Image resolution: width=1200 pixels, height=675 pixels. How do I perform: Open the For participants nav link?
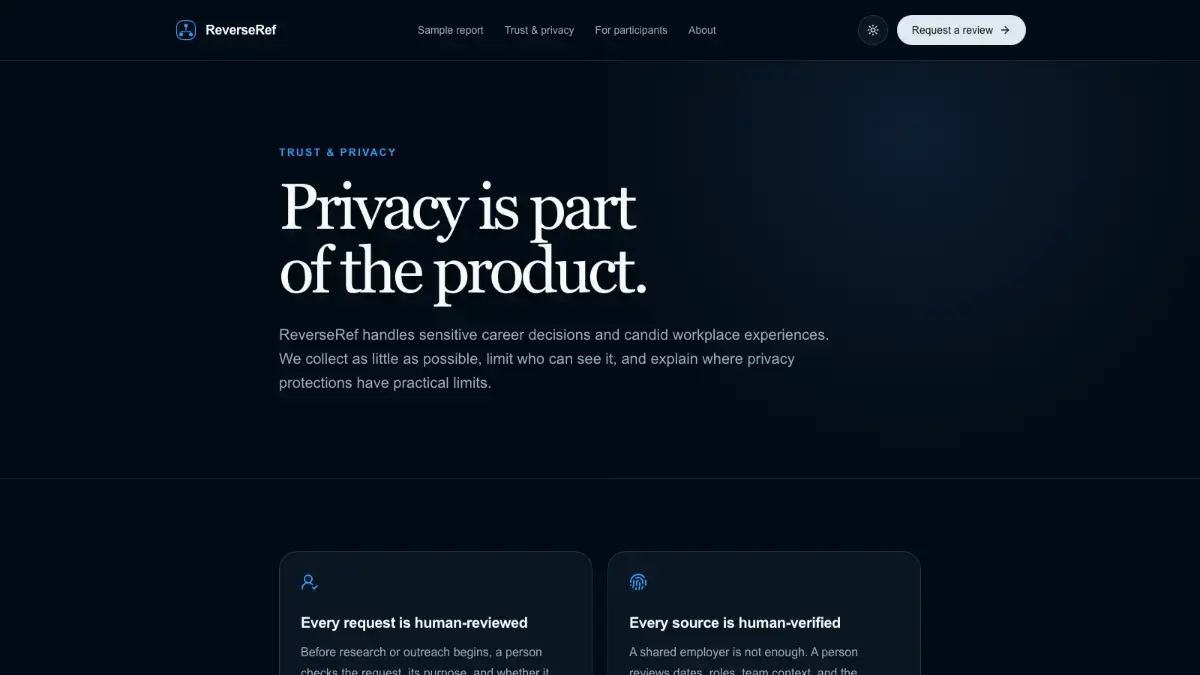[x=631, y=30]
